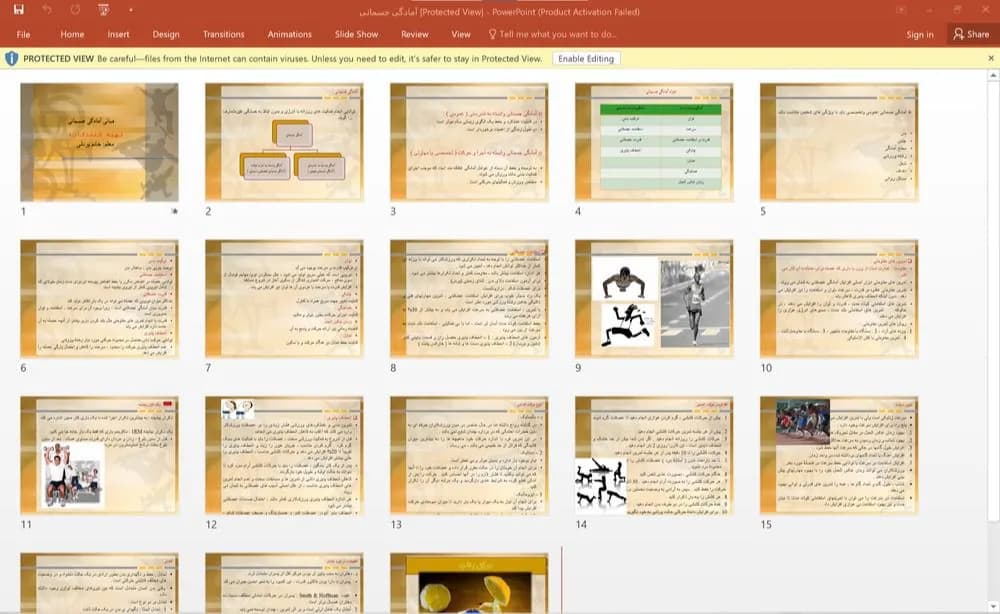Select slide 13 thumbnail
The image size is (1000, 614).
tap(469, 455)
